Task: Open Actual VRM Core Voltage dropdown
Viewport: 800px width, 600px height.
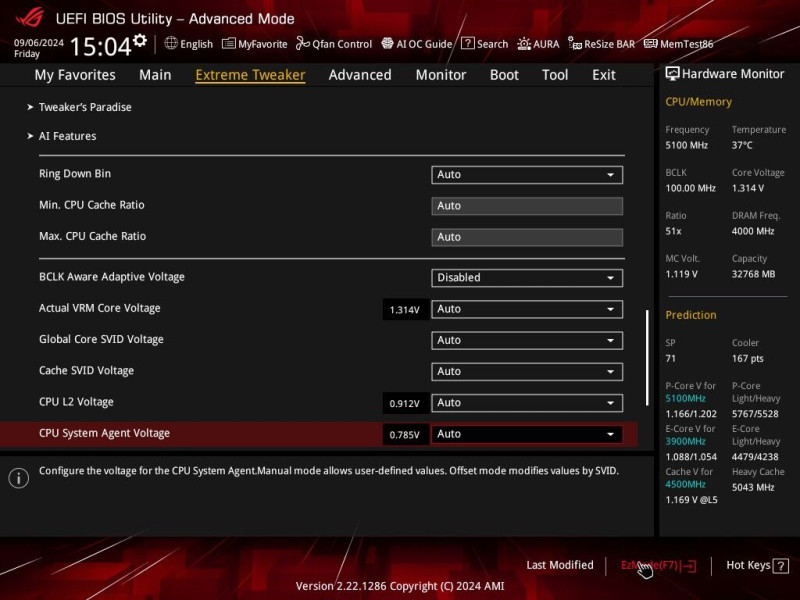Action: coord(527,309)
